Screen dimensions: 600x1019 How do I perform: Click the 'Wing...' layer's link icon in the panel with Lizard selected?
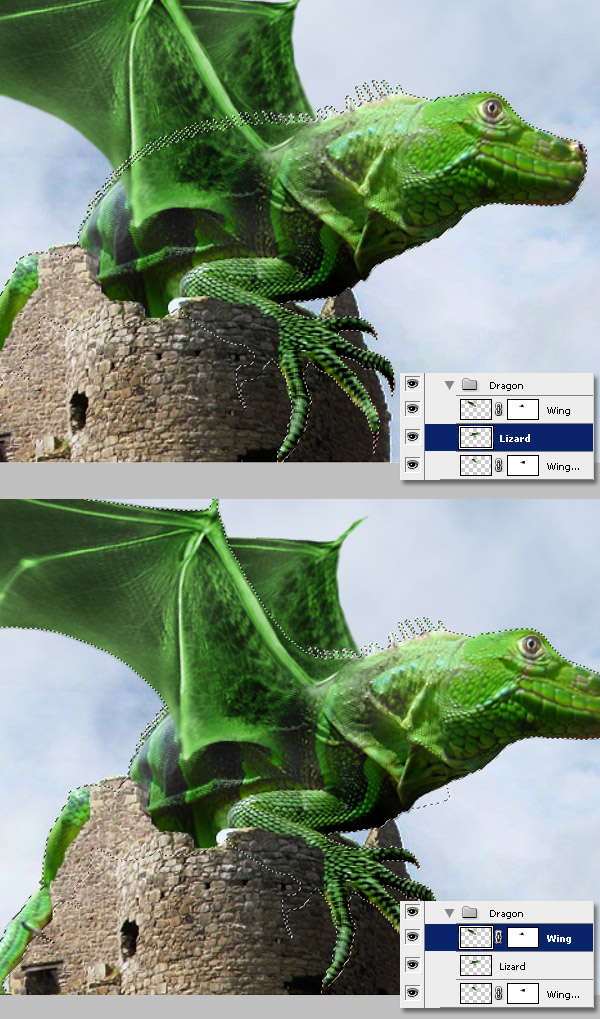click(499, 465)
